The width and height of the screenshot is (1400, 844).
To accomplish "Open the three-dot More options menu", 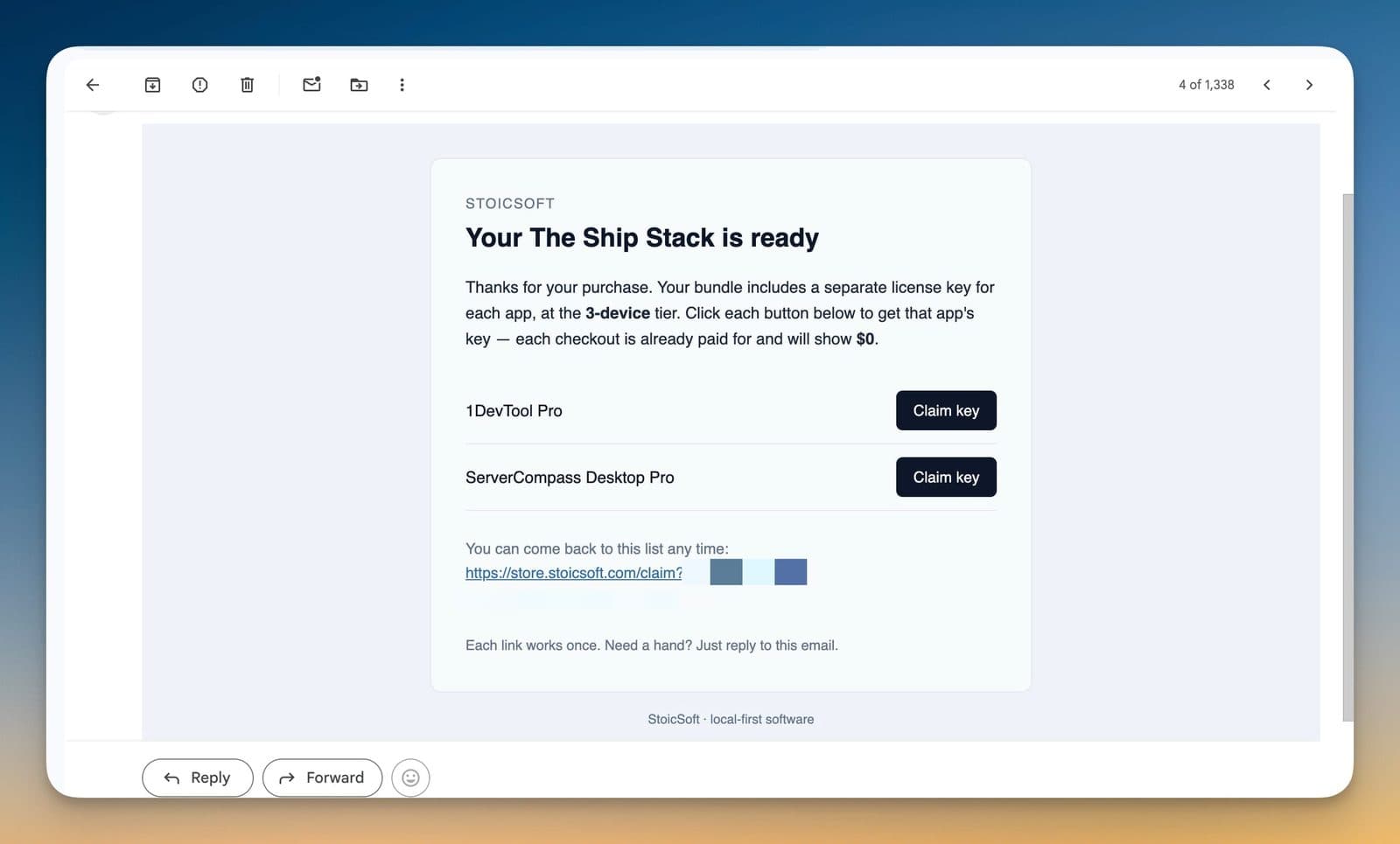I will [x=402, y=85].
